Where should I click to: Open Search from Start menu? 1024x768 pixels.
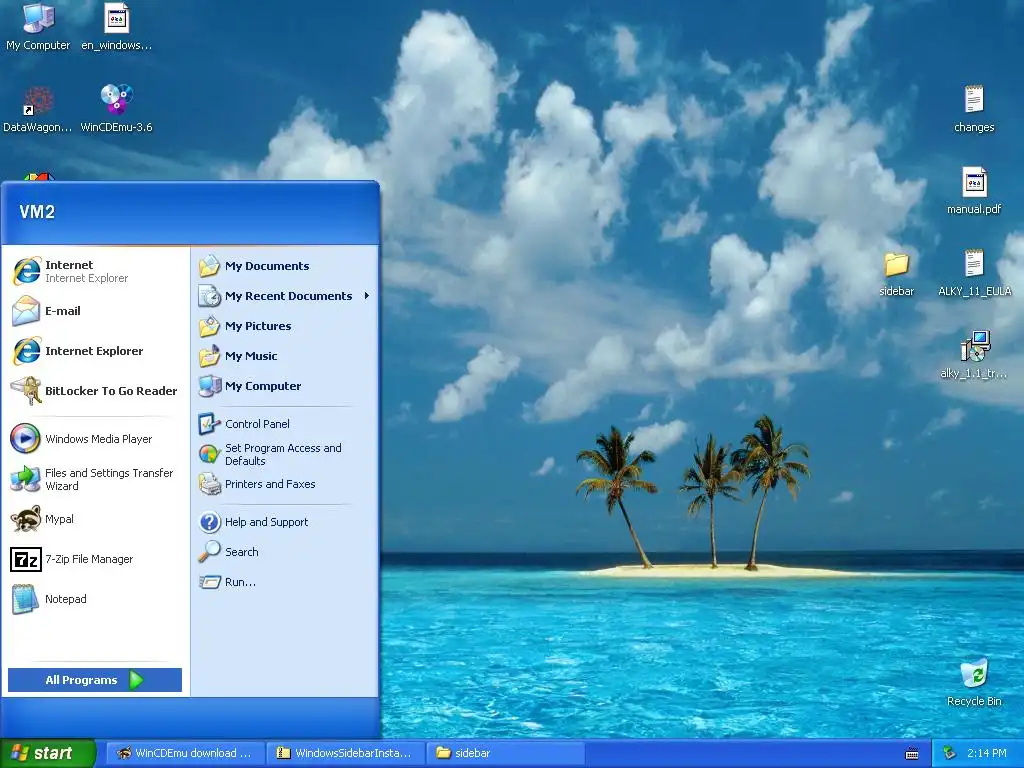pyautogui.click(x=284, y=552)
